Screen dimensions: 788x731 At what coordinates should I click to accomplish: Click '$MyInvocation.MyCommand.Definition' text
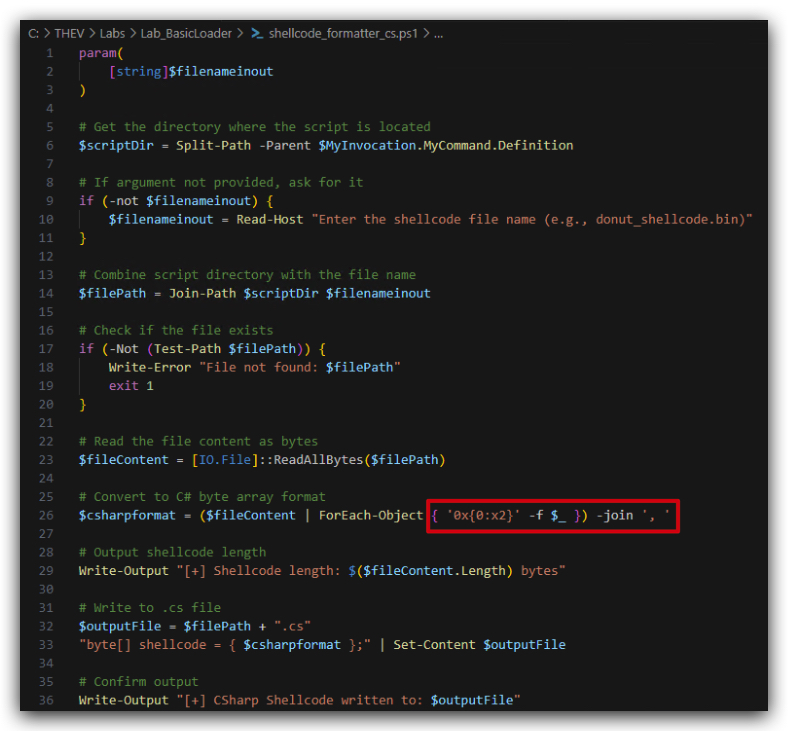pos(446,145)
